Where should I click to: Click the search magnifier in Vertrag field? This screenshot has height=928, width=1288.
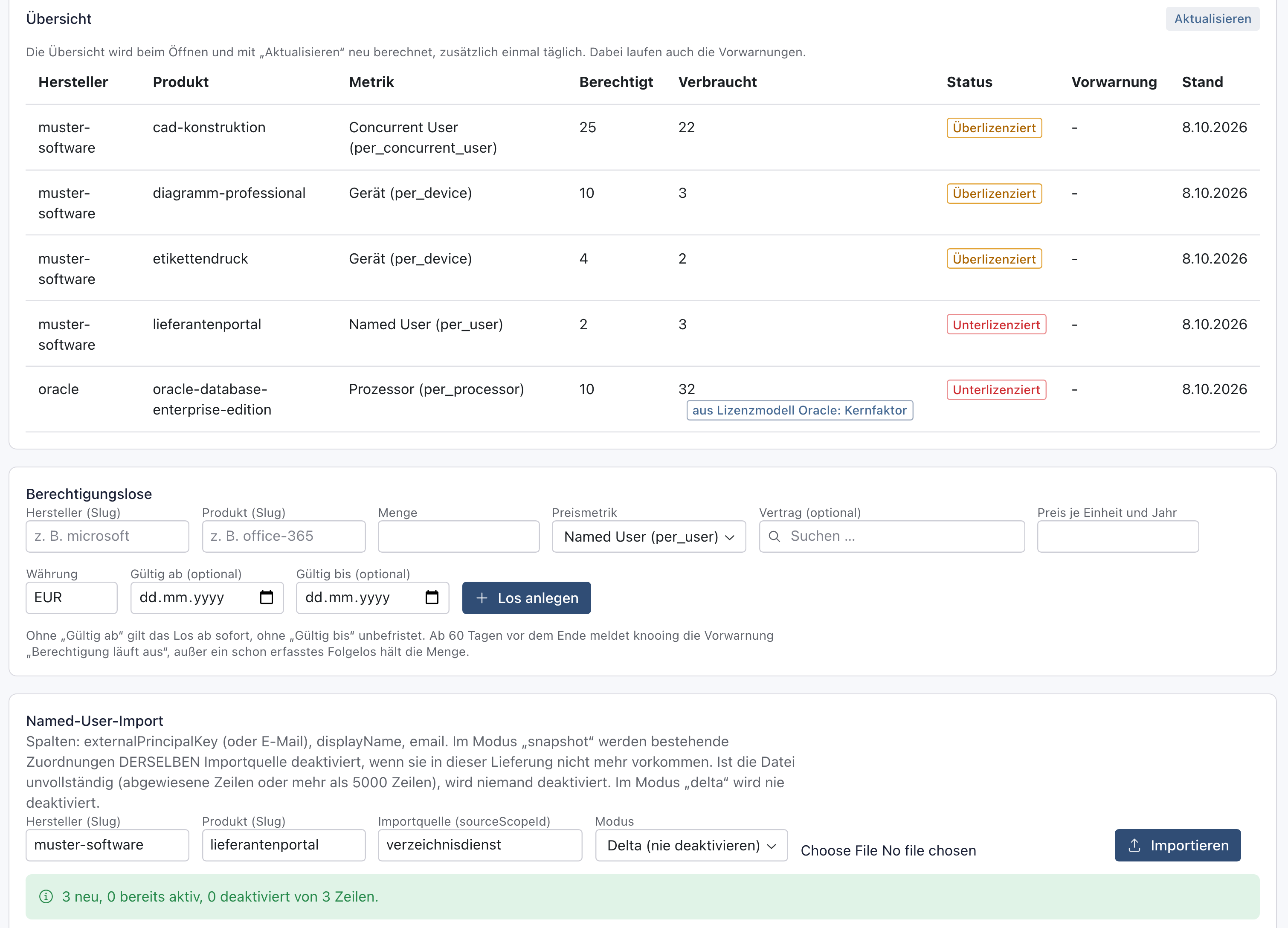click(x=774, y=536)
